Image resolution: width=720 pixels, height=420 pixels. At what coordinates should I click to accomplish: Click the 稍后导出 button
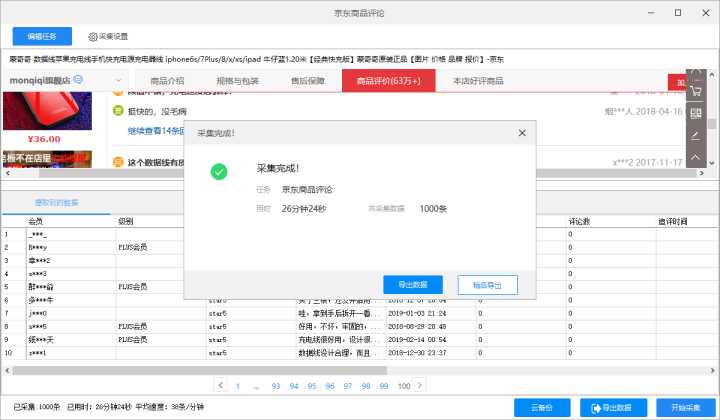[487, 285]
